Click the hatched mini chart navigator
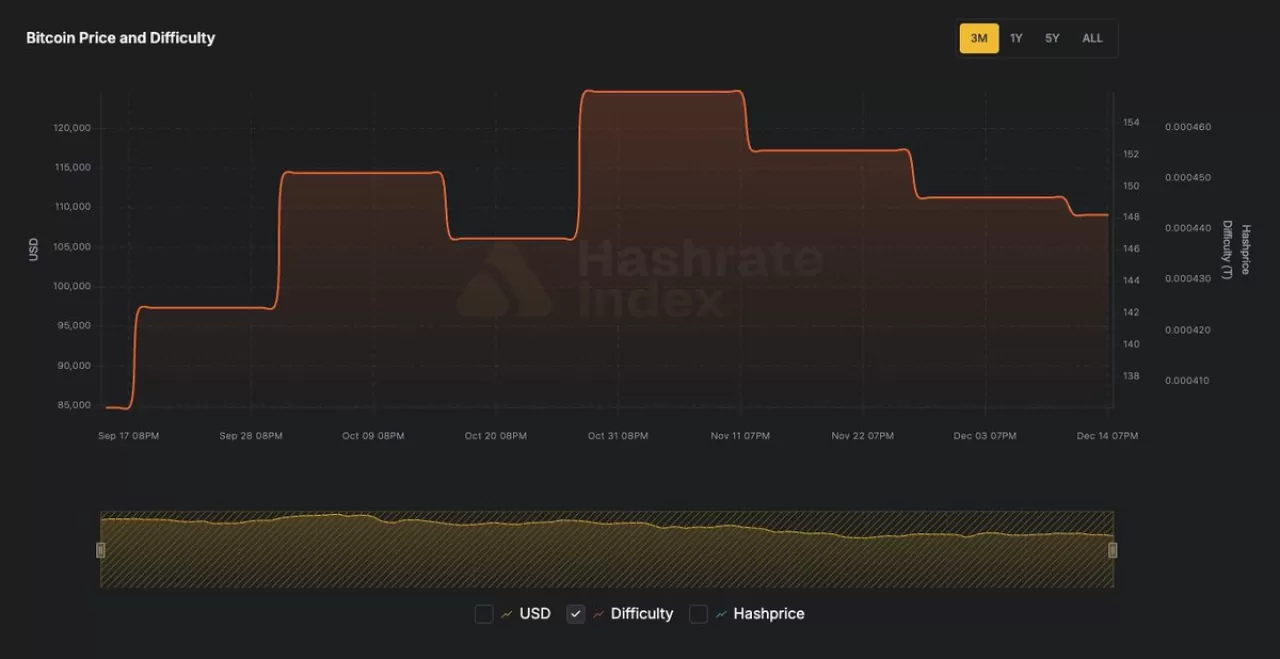 607,549
